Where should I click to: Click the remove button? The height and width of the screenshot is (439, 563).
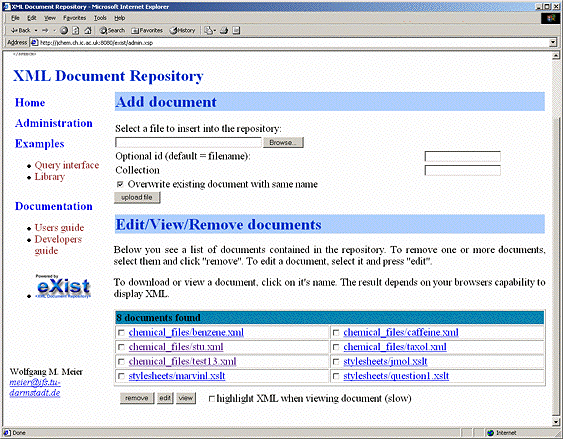[x=137, y=398]
